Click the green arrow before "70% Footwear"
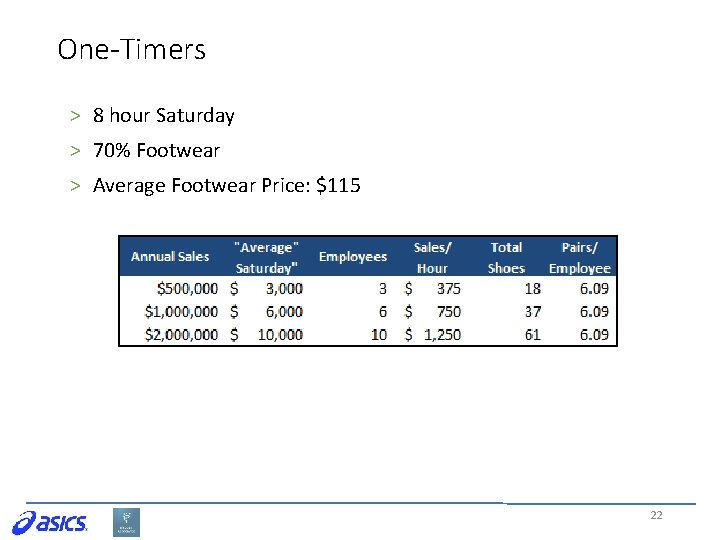 75,151
